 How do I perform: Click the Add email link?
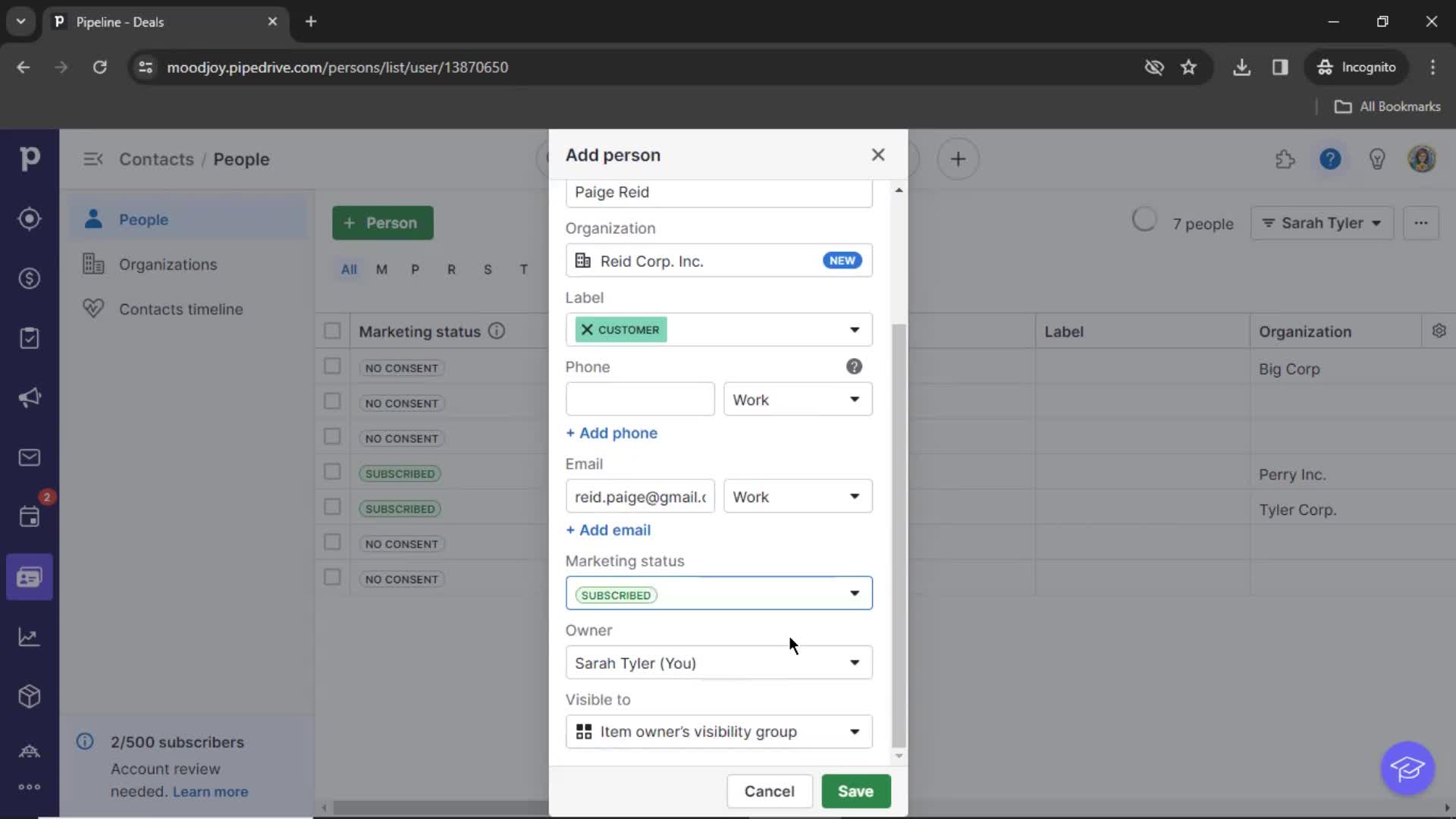pyautogui.click(x=608, y=530)
